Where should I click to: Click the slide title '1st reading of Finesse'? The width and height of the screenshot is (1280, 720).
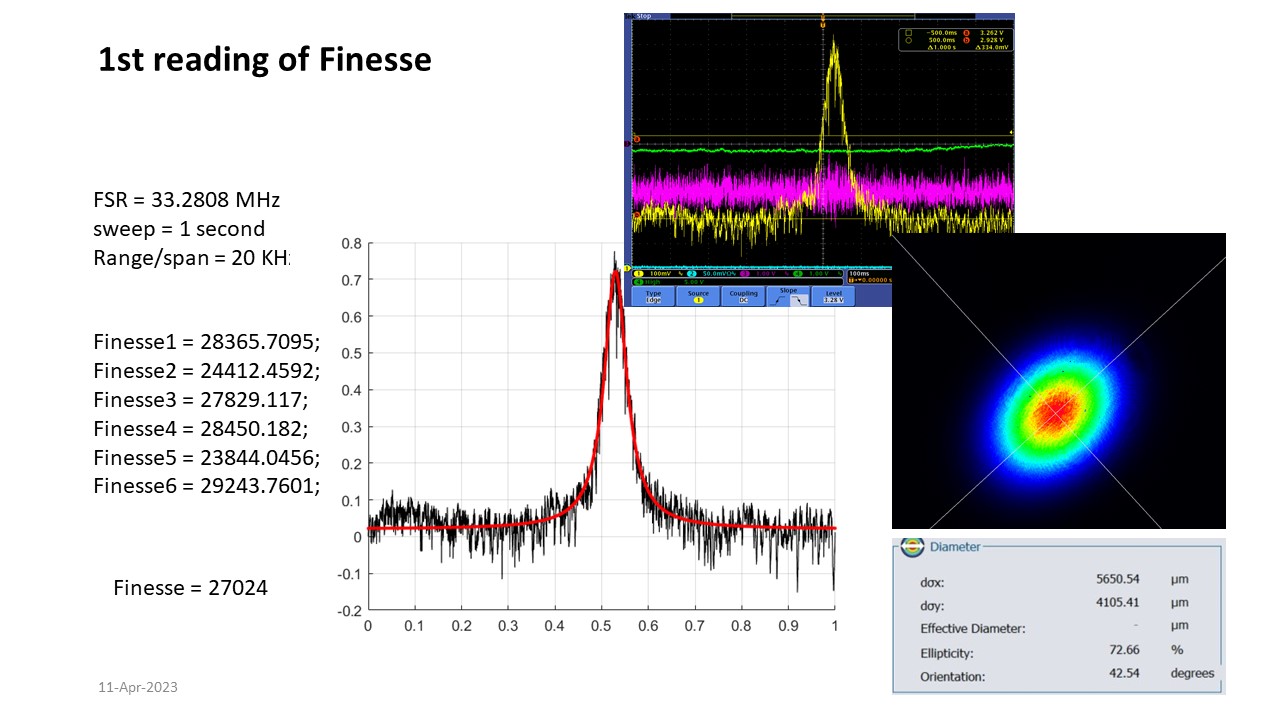(x=265, y=61)
